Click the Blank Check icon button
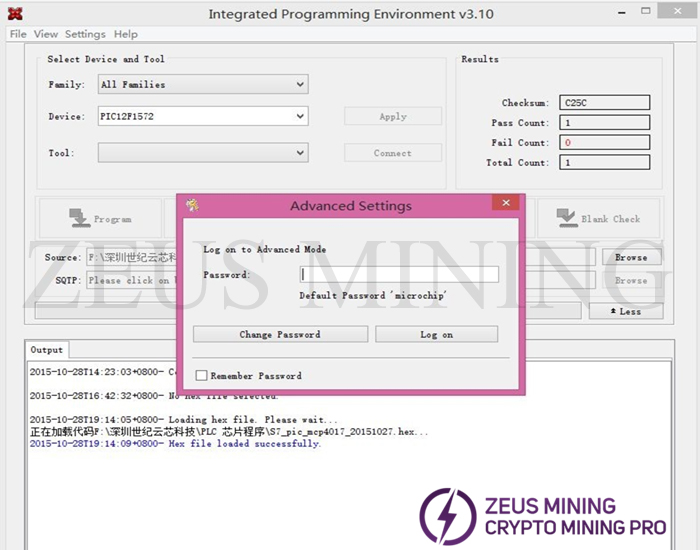Viewport: 700px width, 550px height. click(597, 218)
